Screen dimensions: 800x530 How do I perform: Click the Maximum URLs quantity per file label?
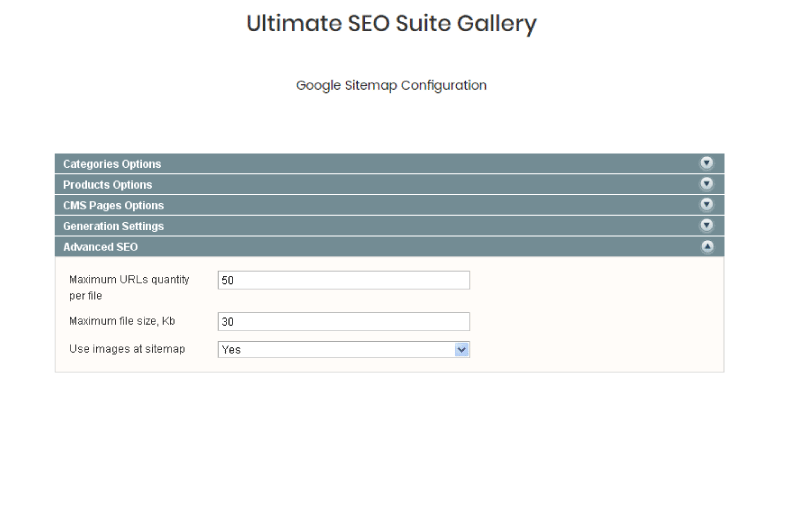pyautogui.click(x=129, y=287)
